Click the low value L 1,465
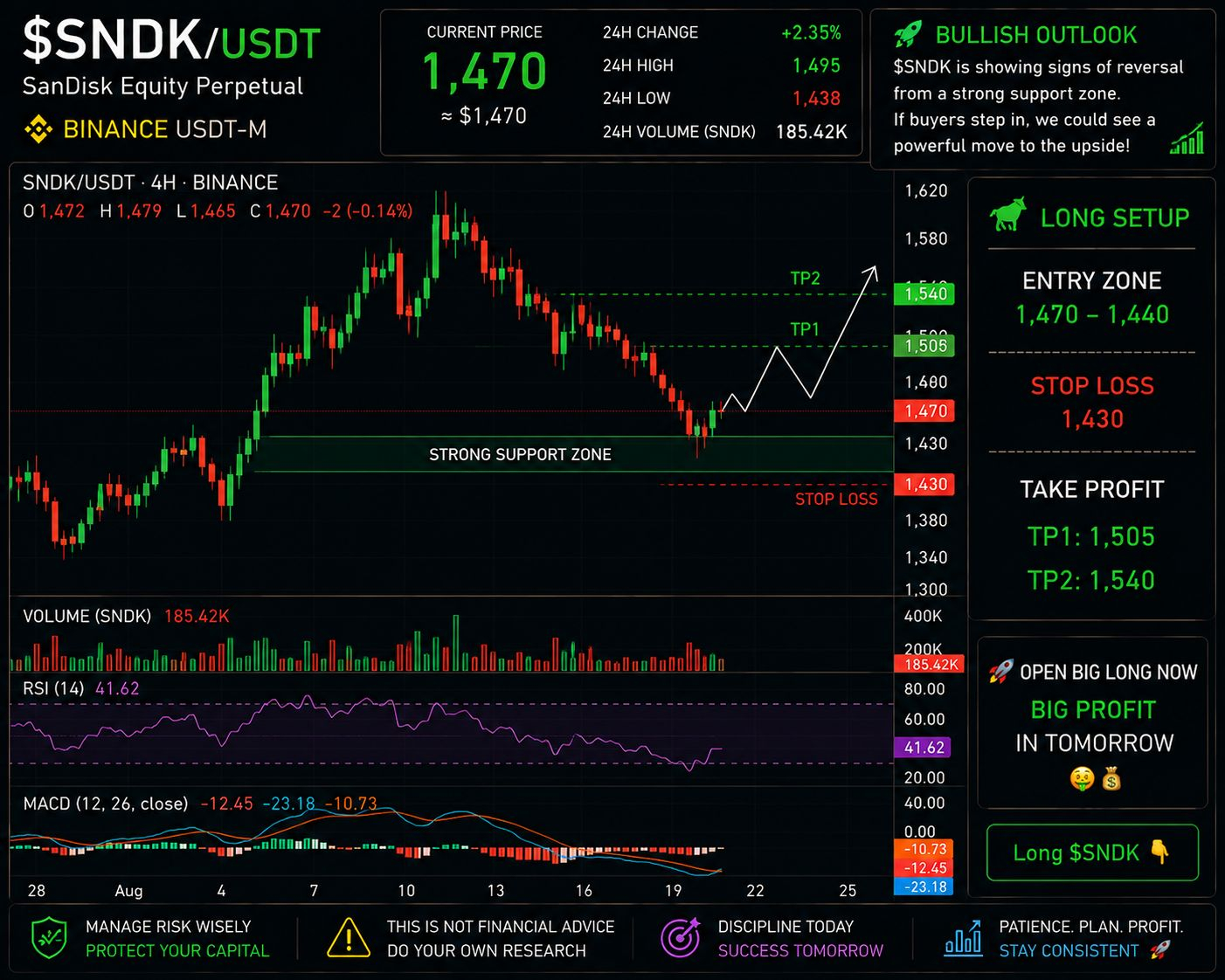The width and height of the screenshot is (1225, 980). coord(205,210)
